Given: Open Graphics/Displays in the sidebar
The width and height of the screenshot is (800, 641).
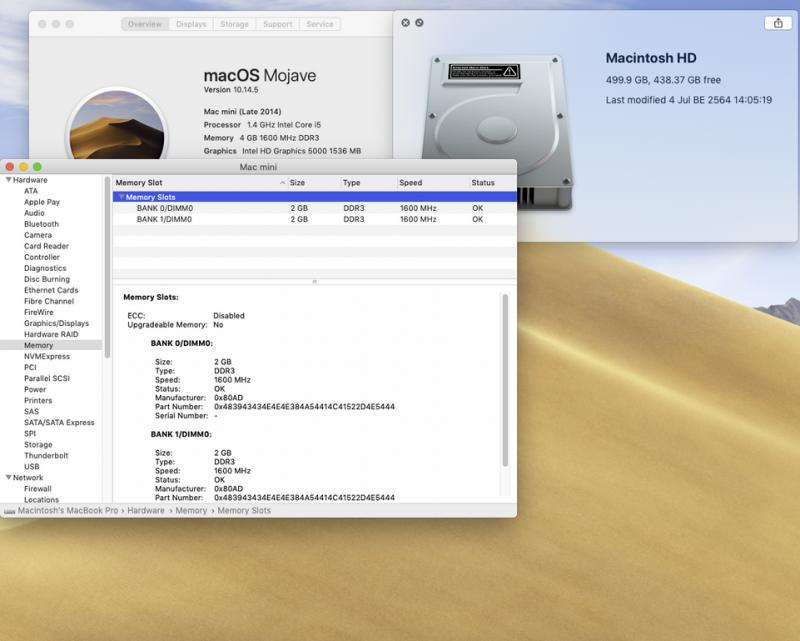Looking at the screenshot, I should point(57,323).
